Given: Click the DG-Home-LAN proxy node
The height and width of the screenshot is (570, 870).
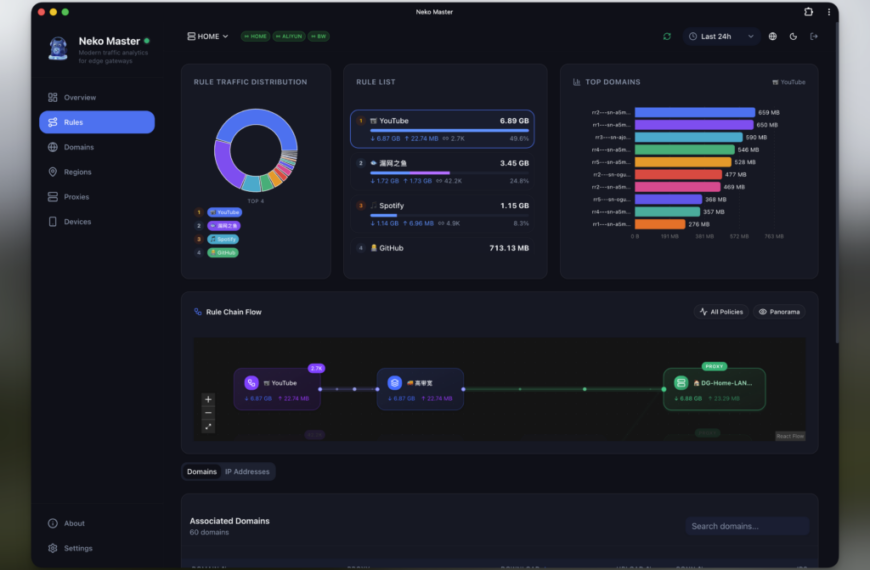Looking at the screenshot, I should tap(714, 389).
